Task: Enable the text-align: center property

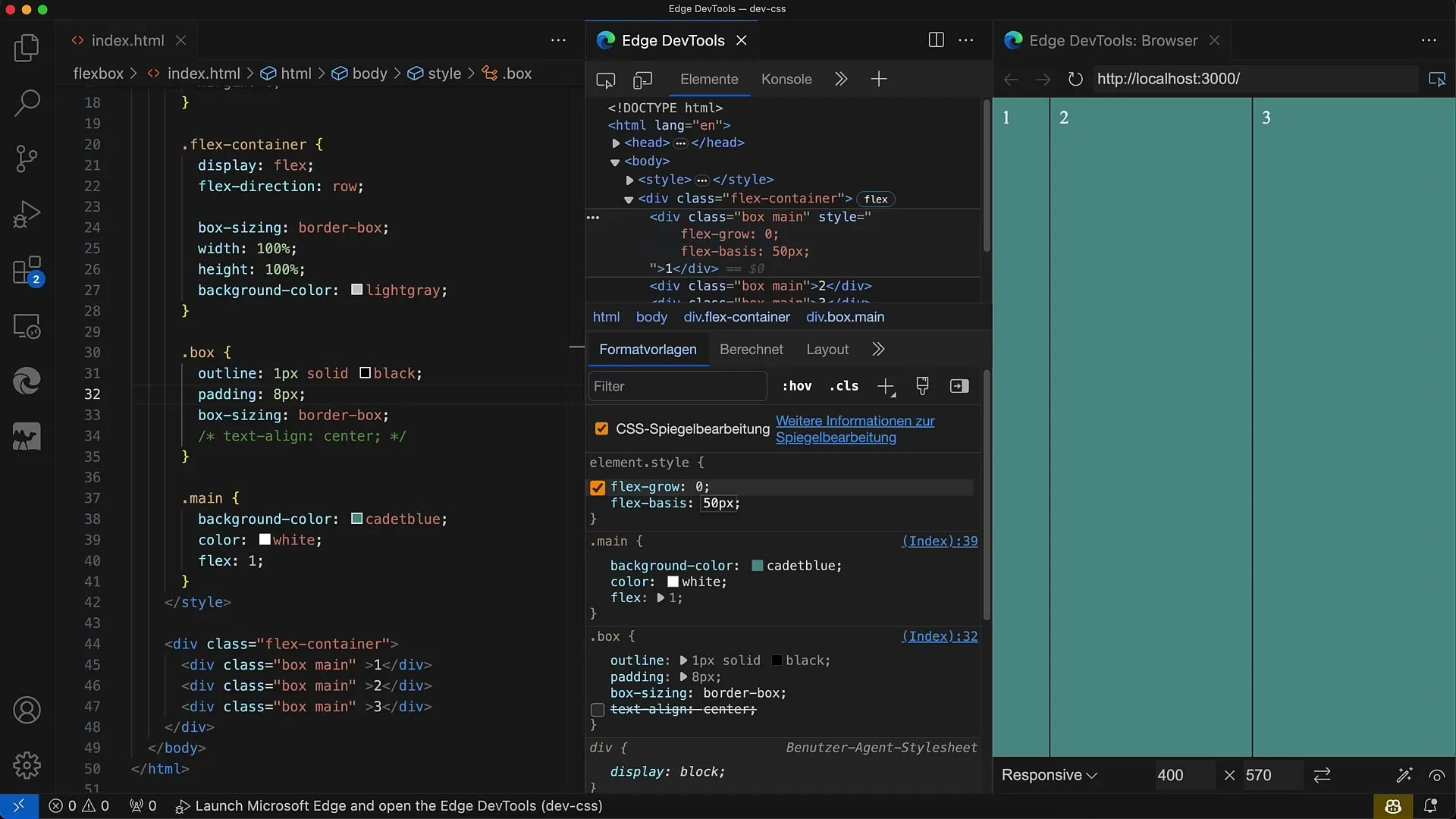Action: click(x=598, y=710)
